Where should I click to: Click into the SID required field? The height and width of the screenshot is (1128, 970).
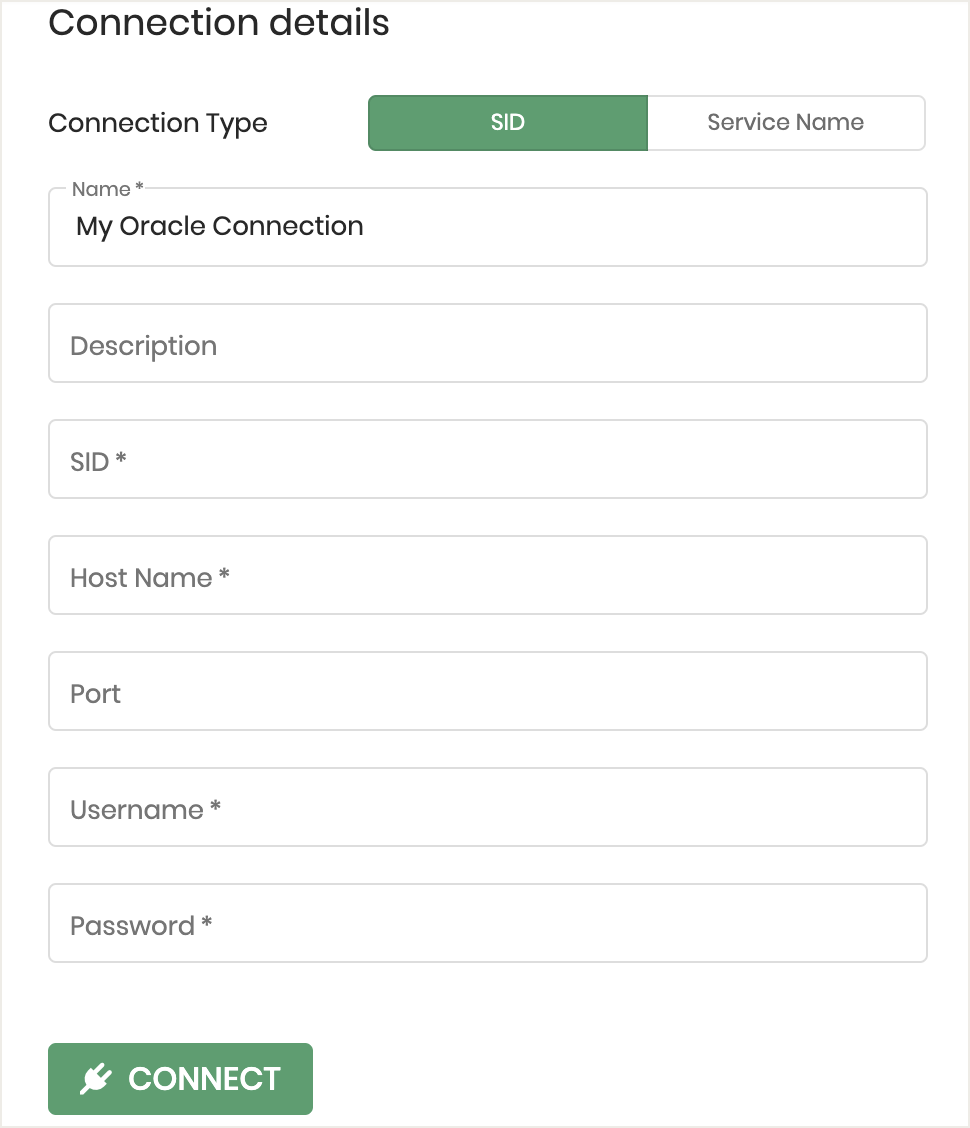pos(488,459)
